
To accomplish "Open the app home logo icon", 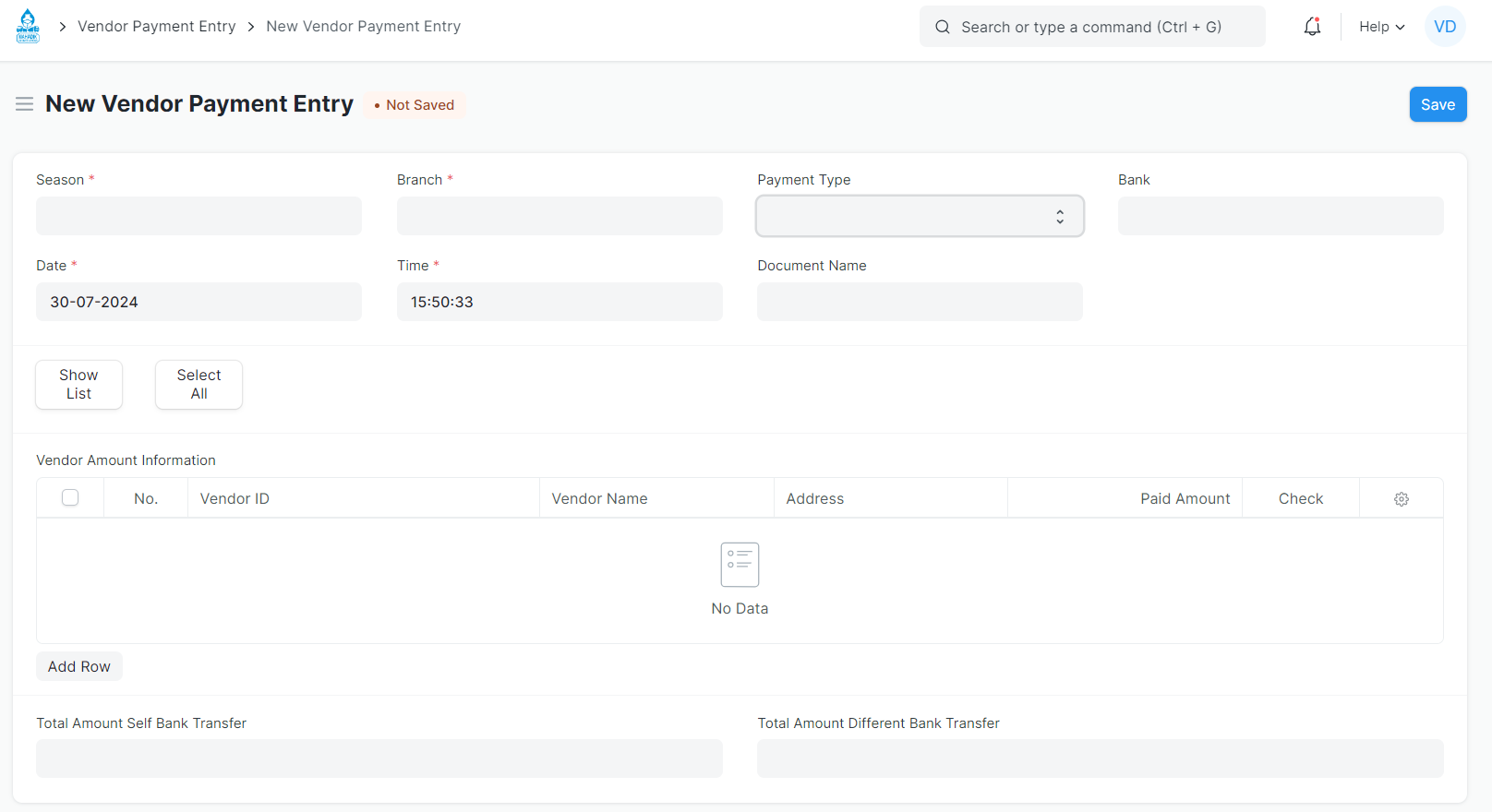I will click(x=28, y=27).
